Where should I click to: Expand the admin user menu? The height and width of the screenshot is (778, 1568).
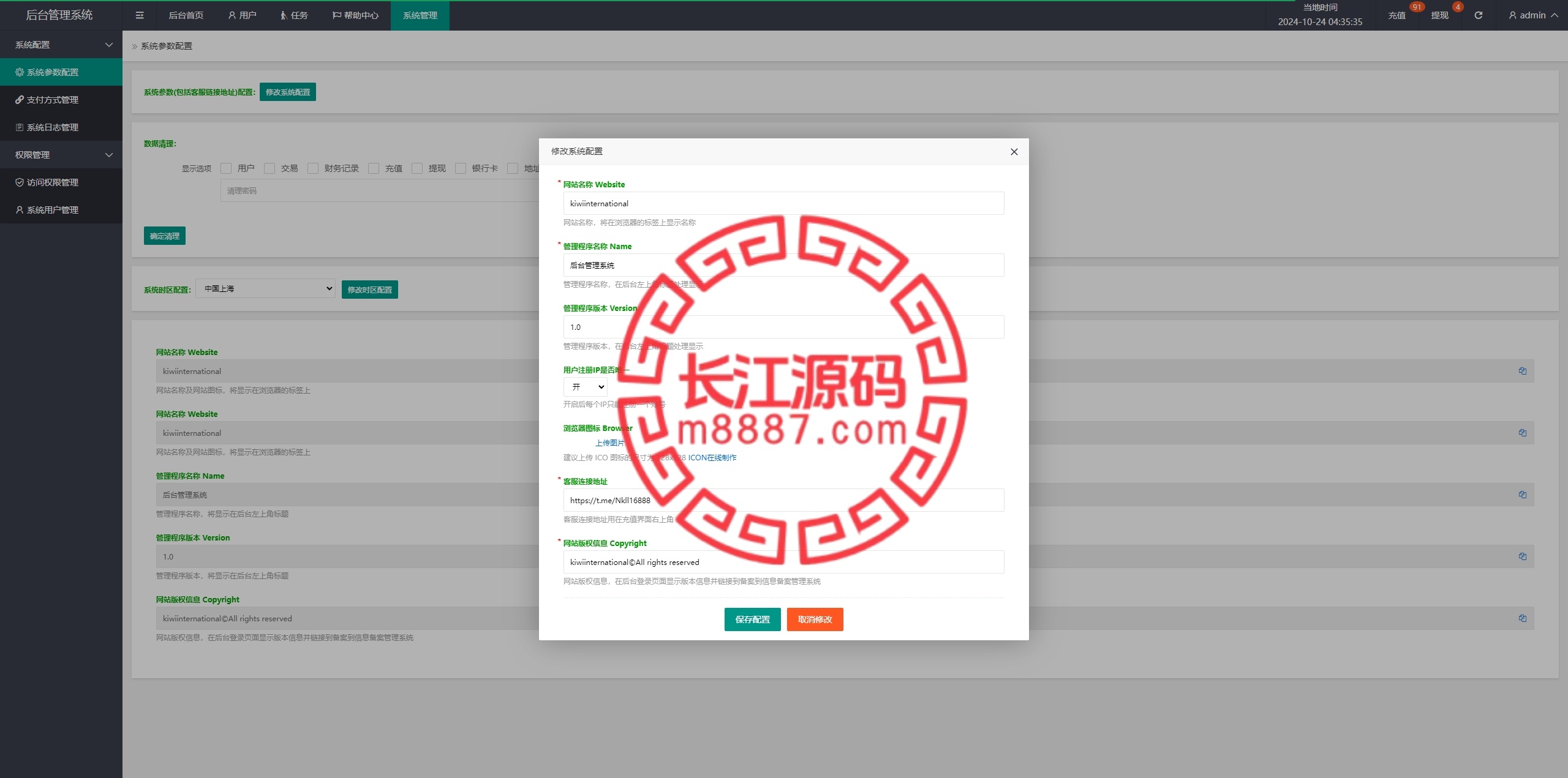[x=1533, y=15]
